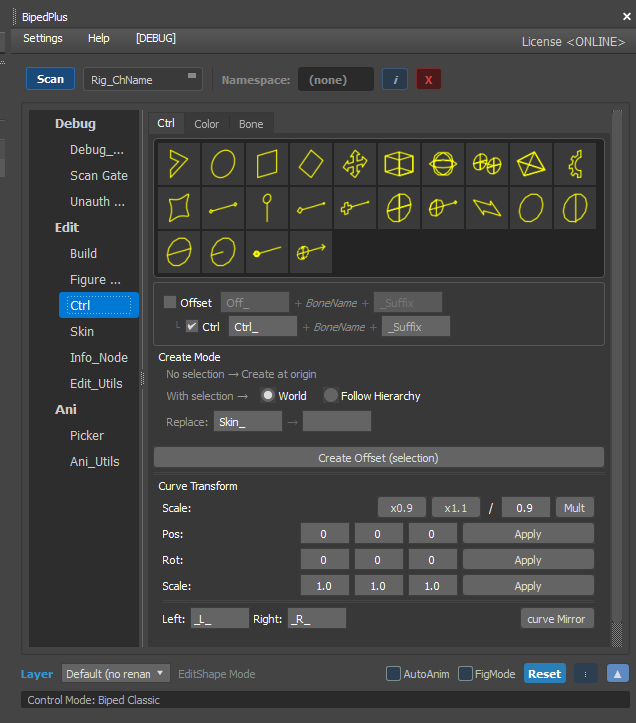
Task: Click the Ctrl_ prefix input field
Action: (x=263, y=326)
